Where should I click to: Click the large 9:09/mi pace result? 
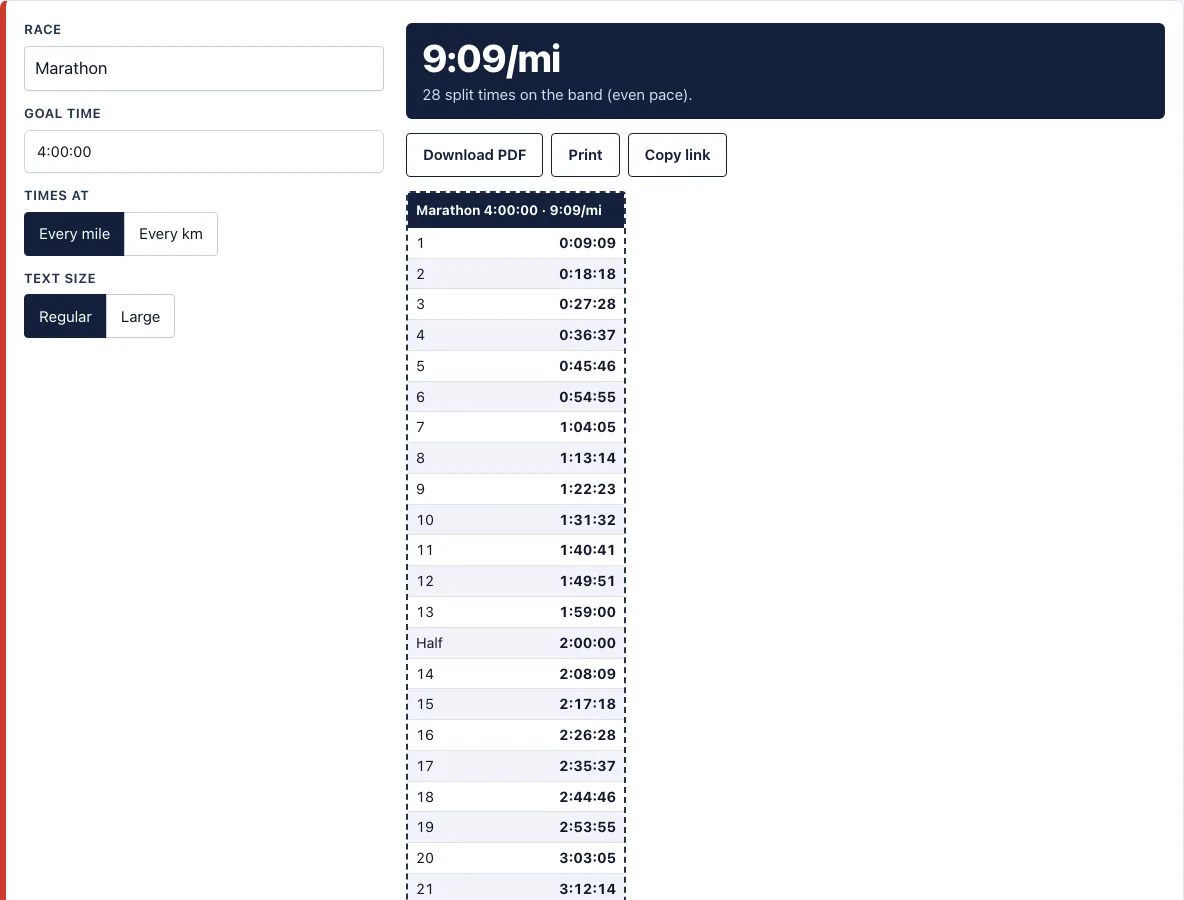coord(492,59)
